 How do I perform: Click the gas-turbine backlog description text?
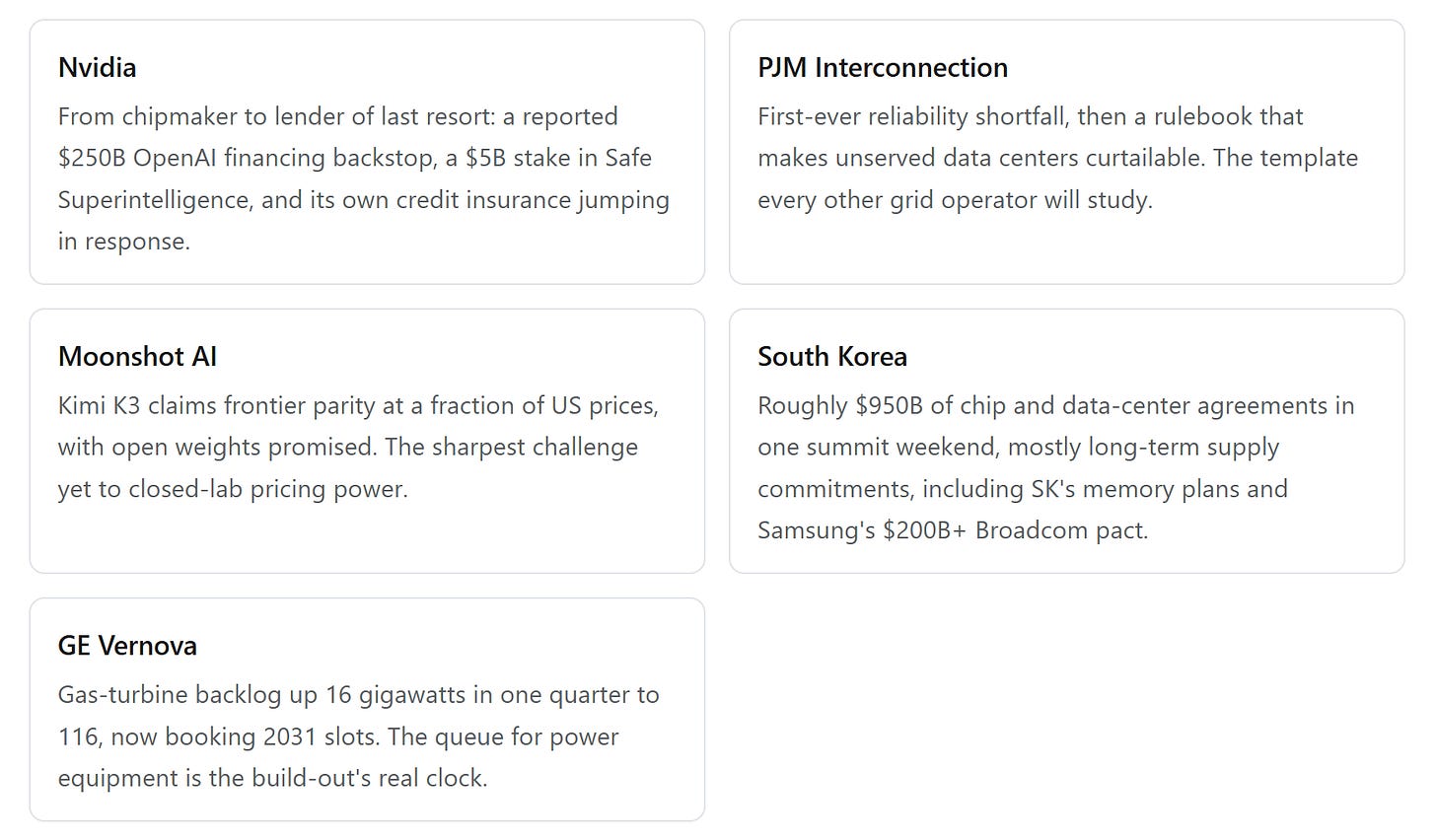359,735
